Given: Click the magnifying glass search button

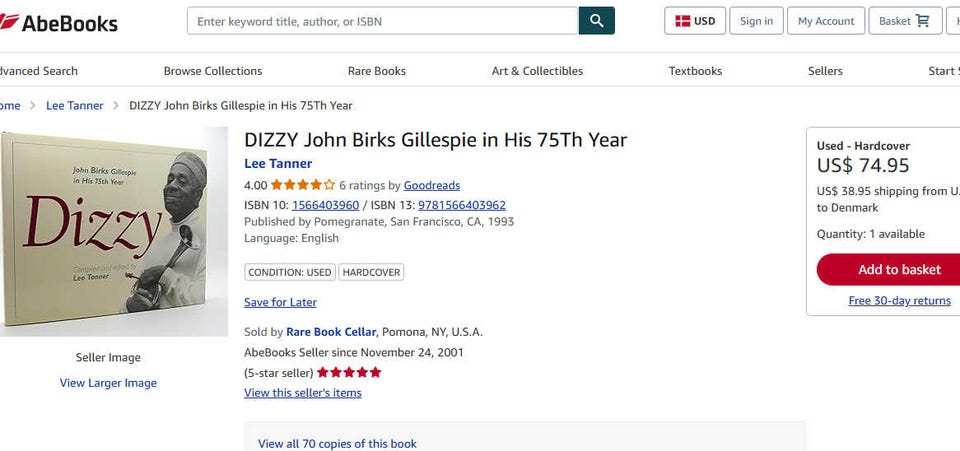Looking at the screenshot, I should point(596,21).
